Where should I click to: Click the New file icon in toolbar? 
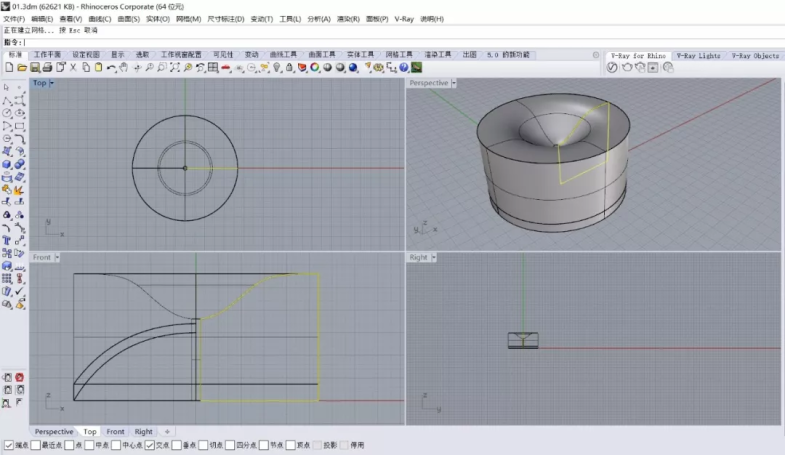coord(8,67)
